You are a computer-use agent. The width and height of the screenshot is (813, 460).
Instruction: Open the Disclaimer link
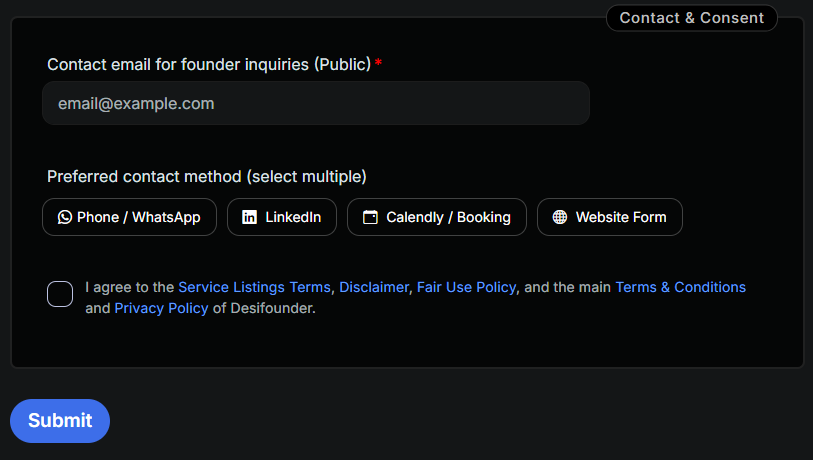coord(374,287)
